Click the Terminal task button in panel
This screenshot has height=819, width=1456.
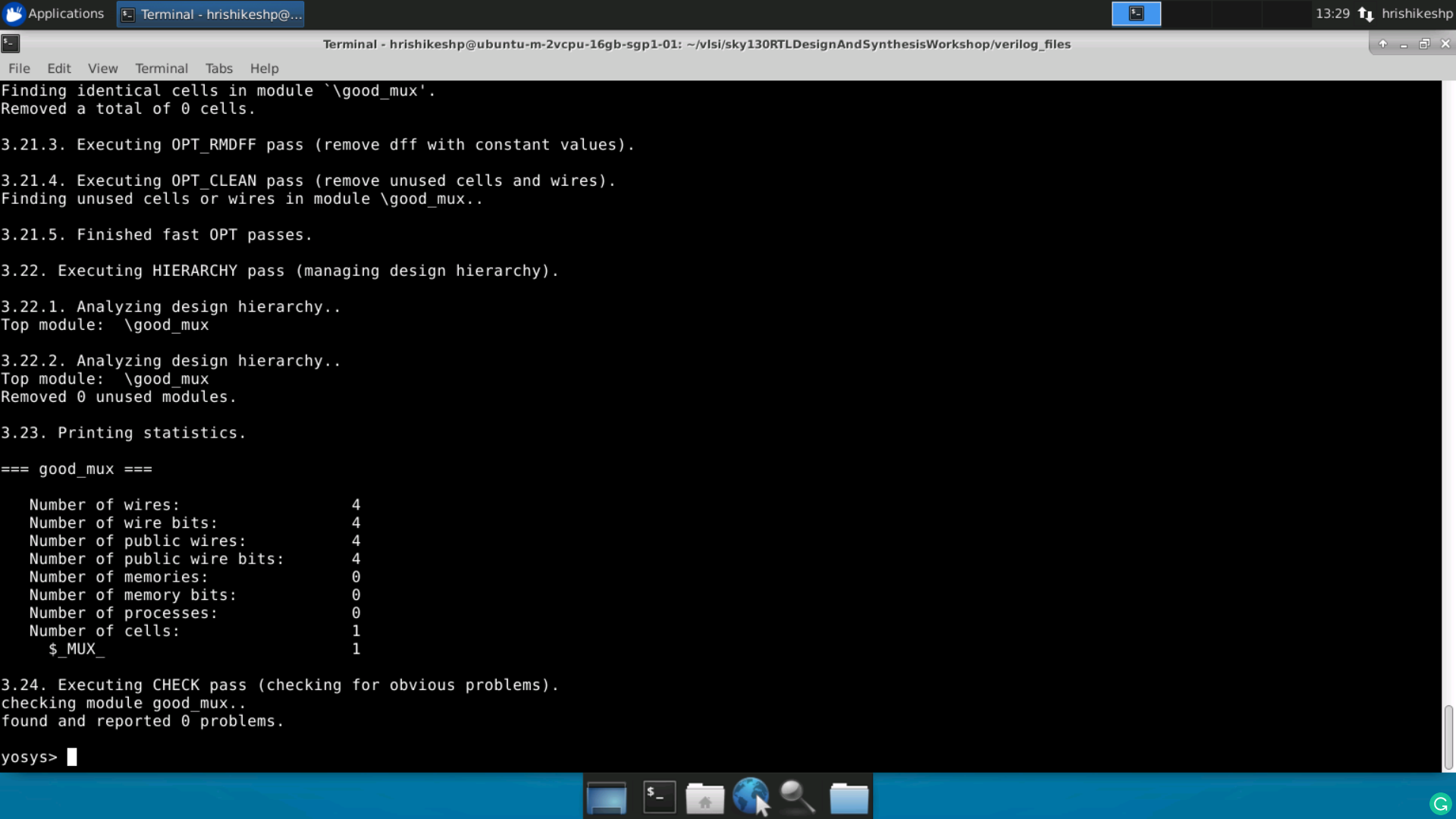coord(211,14)
